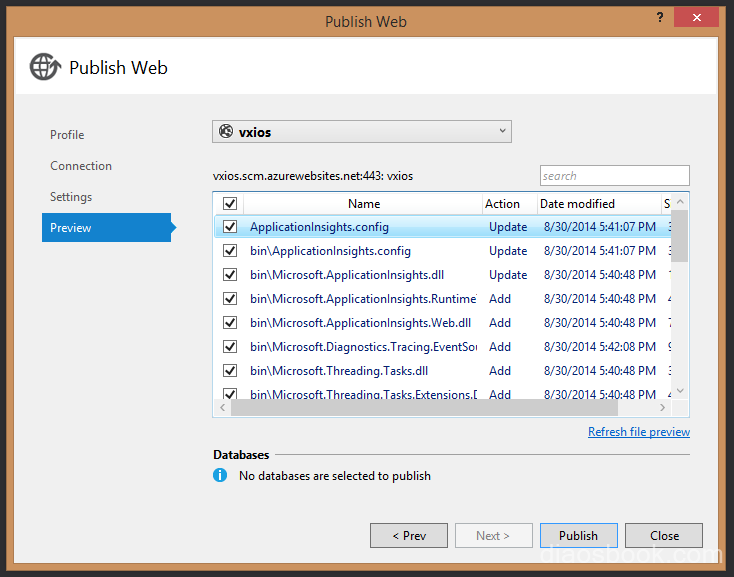Click the Next button

pos(493,535)
